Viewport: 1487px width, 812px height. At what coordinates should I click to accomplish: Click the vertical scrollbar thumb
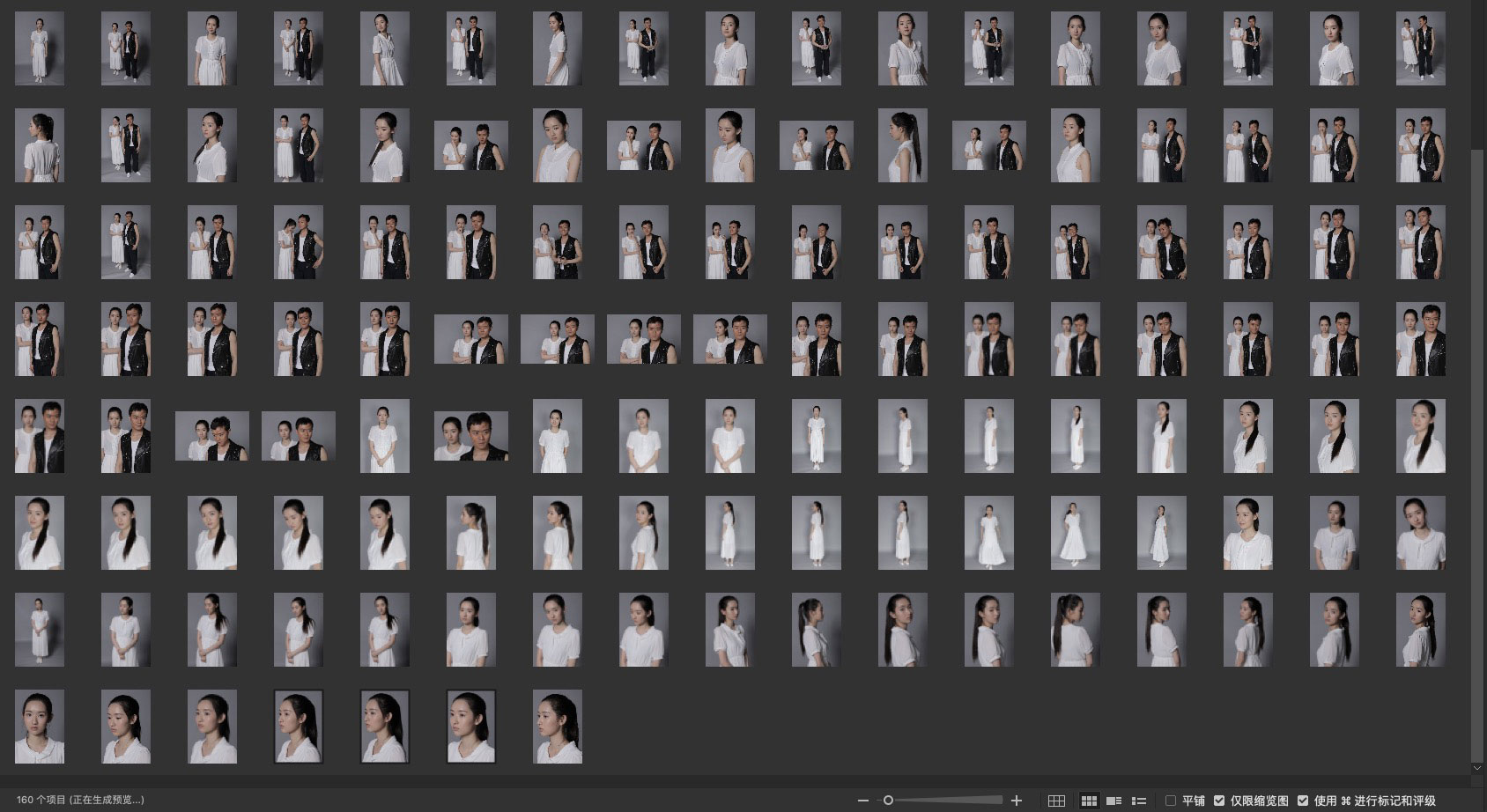coord(1477,440)
